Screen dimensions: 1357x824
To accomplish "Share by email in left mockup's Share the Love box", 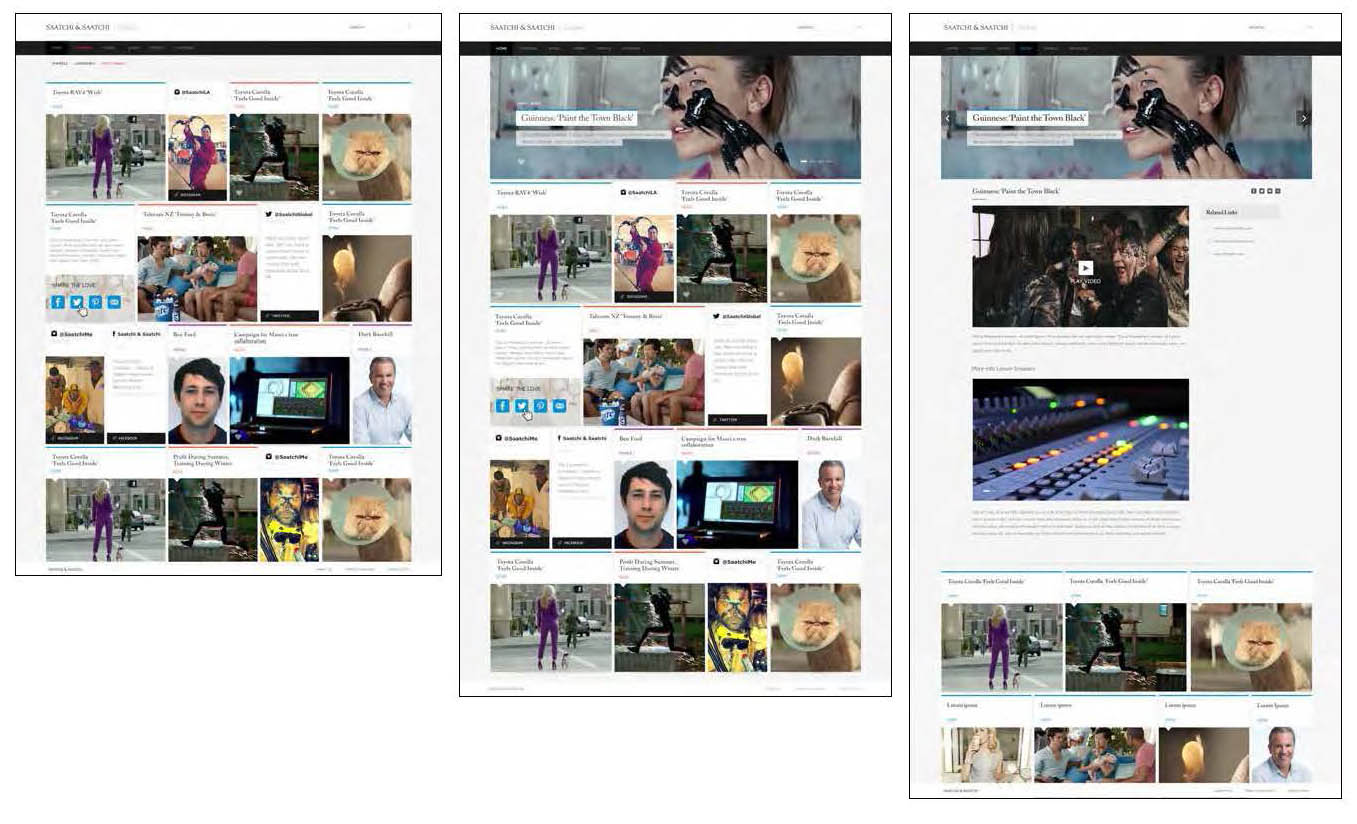I will (114, 302).
